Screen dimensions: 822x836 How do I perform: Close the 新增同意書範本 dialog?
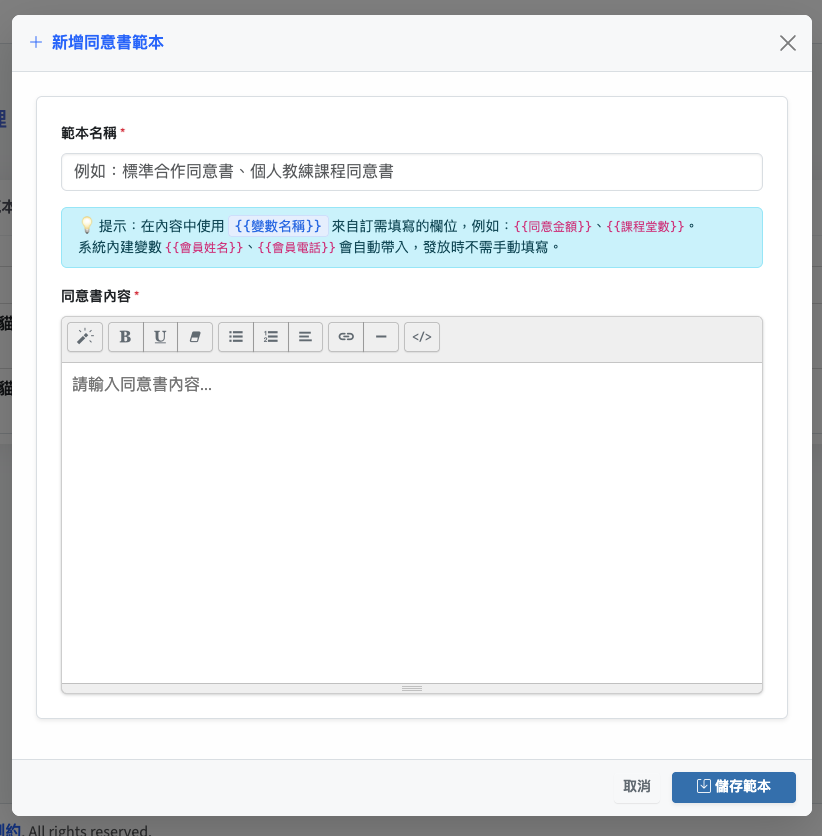[787, 43]
